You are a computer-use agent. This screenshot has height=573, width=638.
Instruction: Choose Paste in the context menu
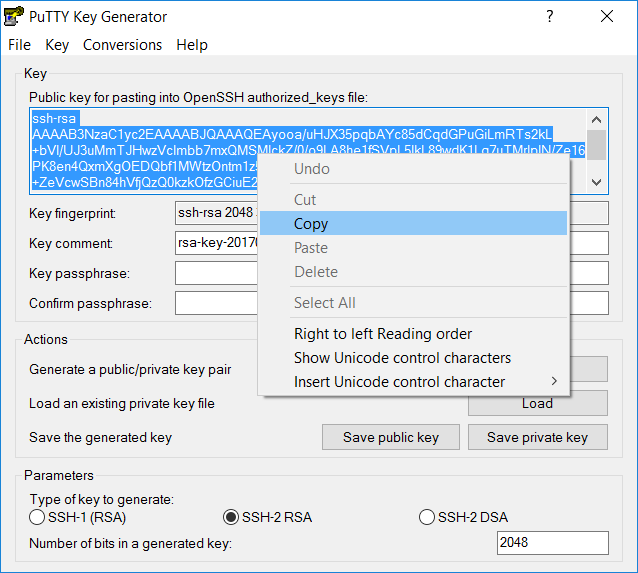pos(413,247)
